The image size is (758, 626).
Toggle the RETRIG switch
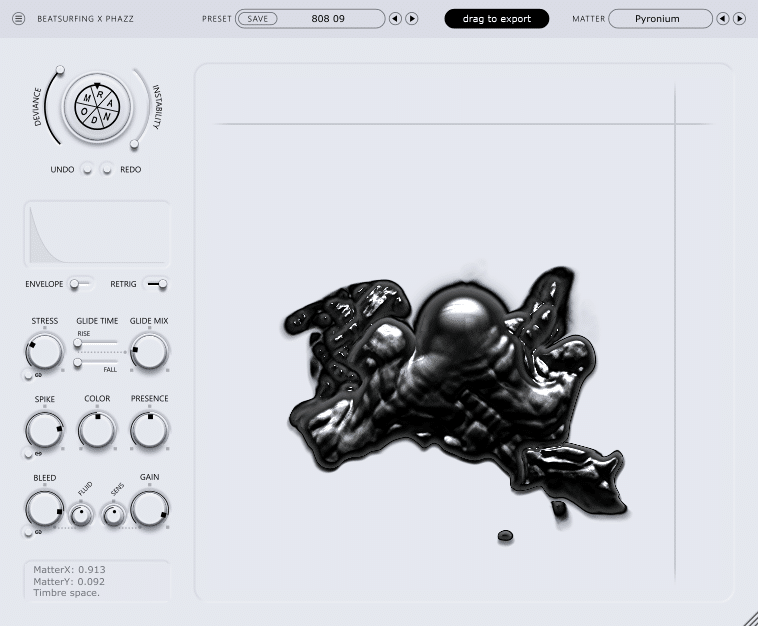(157, 284)
